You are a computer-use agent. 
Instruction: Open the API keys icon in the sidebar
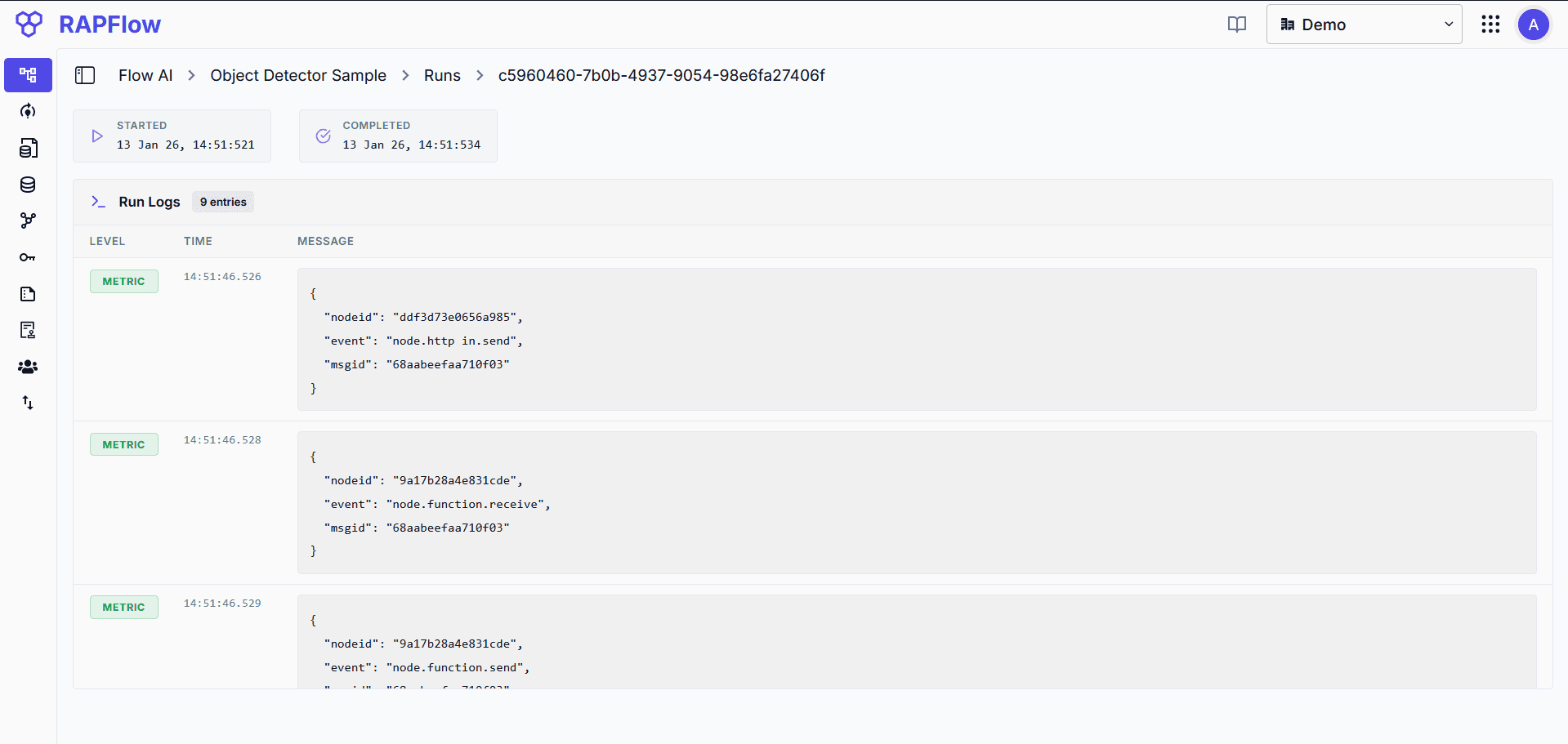point(28,257)
